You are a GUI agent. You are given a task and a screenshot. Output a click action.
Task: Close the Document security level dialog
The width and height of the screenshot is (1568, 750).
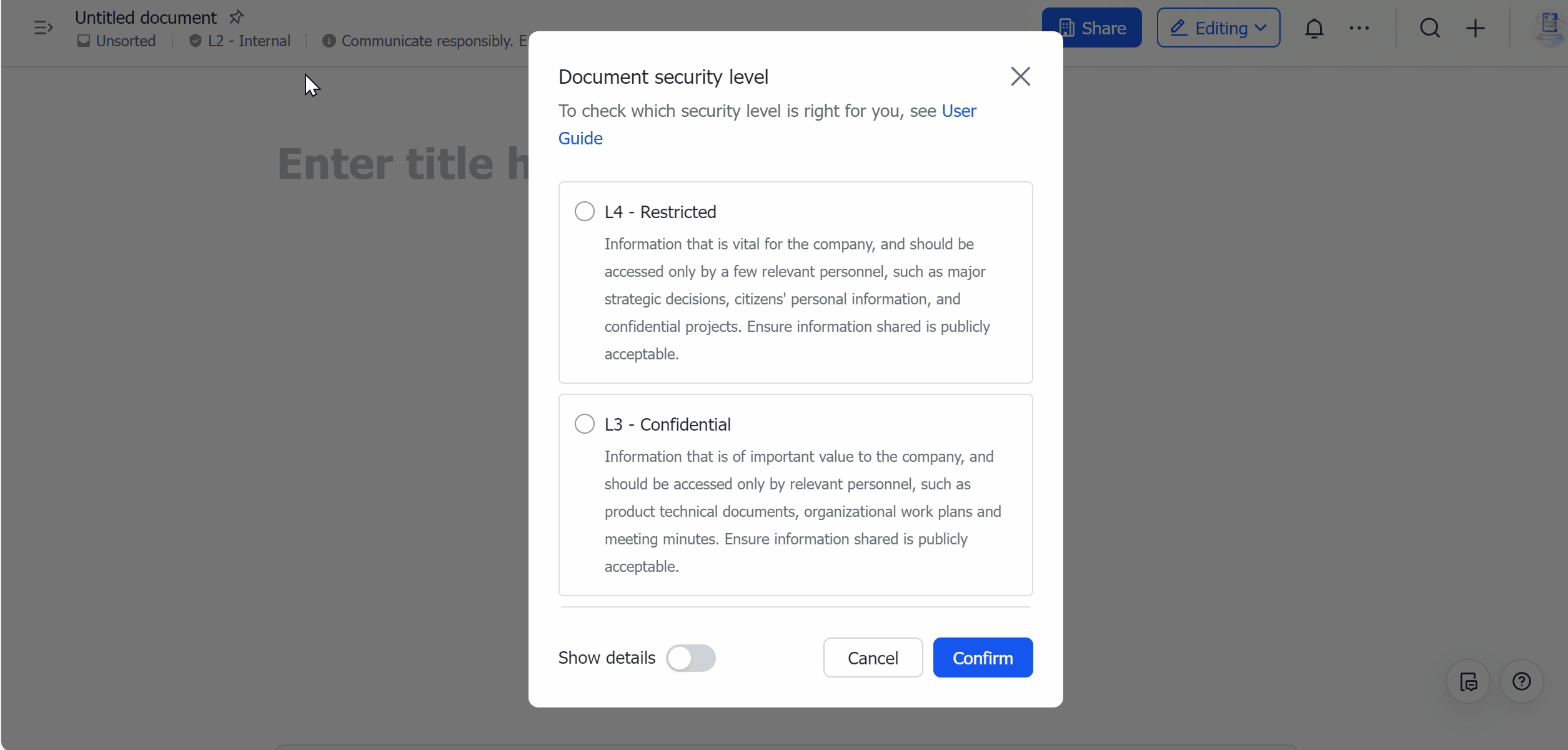[1020, 76]
